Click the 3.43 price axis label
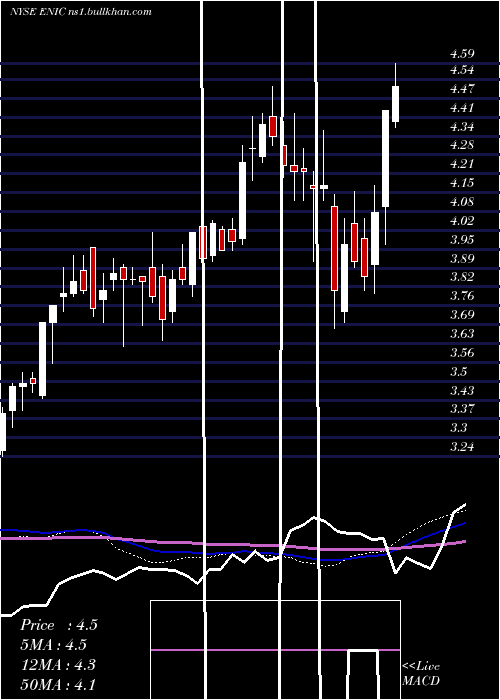Viewport: 500px width, 700px height. 462,391
